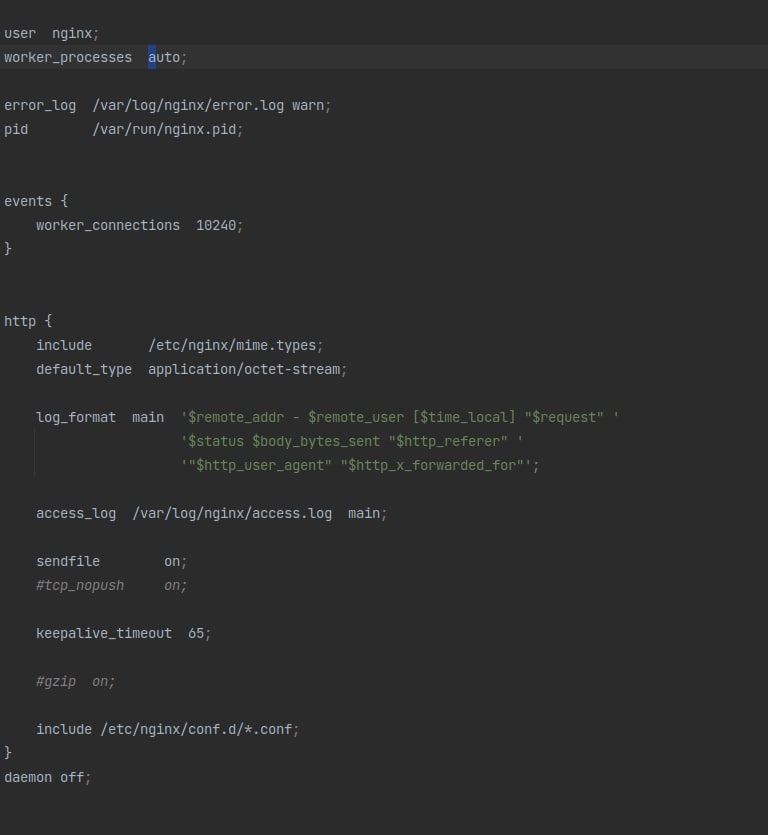Click the sendfile directive
Image resolution: width=768 pixels, height=835 pixels.
click(x=68, y=561)
